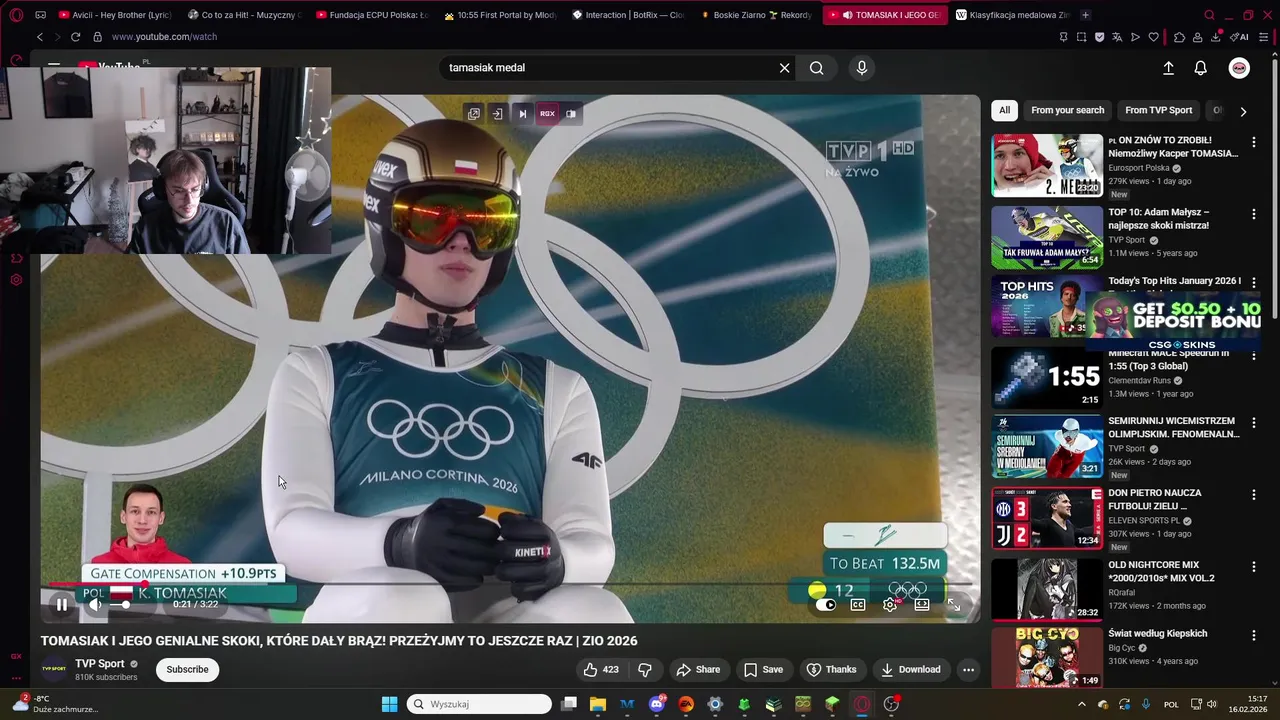Start voice search with the microphone
This screenshot has width=1280, height=720.
click(862, 68)
